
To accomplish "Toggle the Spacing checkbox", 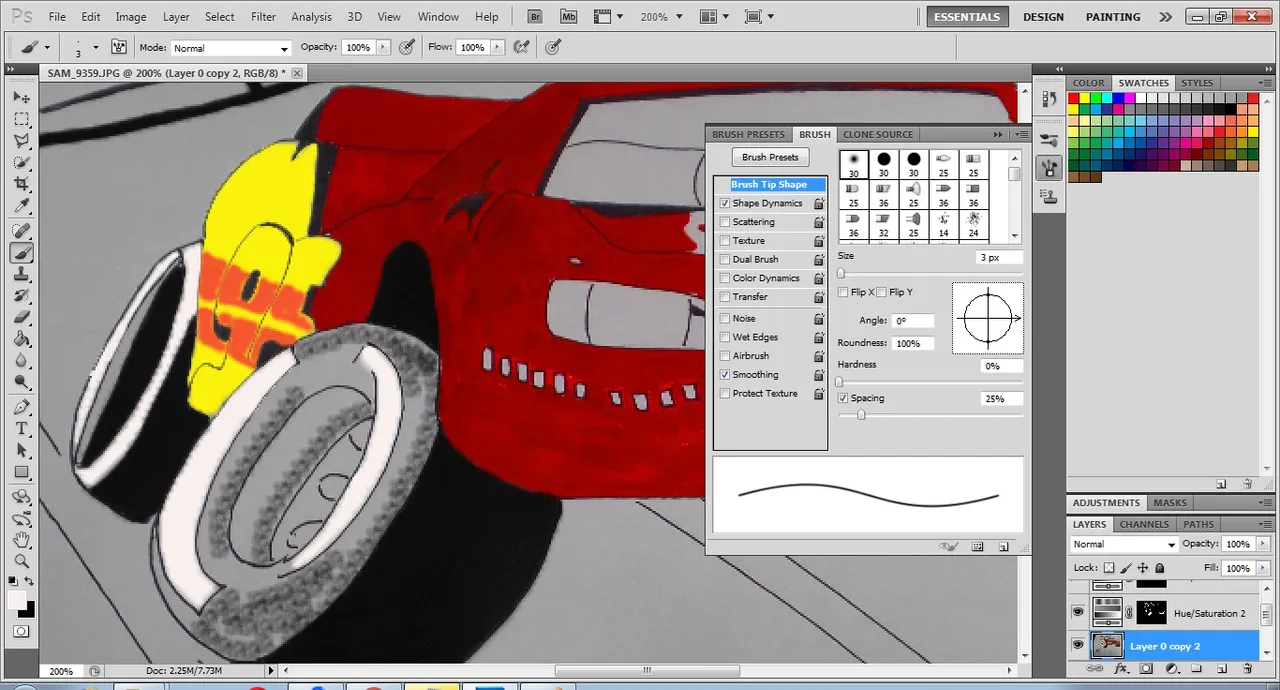I will [843, 398].
